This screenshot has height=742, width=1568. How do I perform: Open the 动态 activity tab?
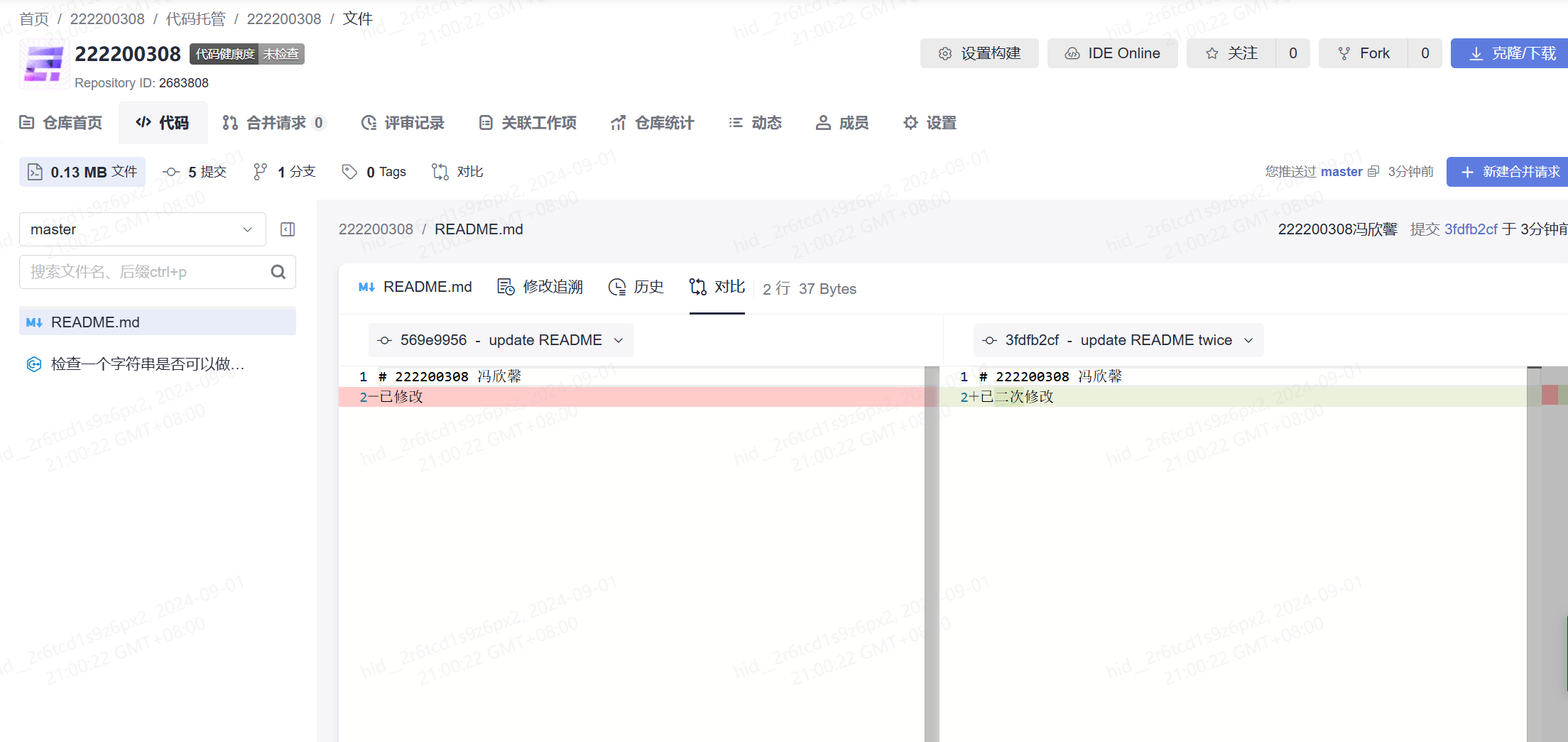click(x=756, y=123)
